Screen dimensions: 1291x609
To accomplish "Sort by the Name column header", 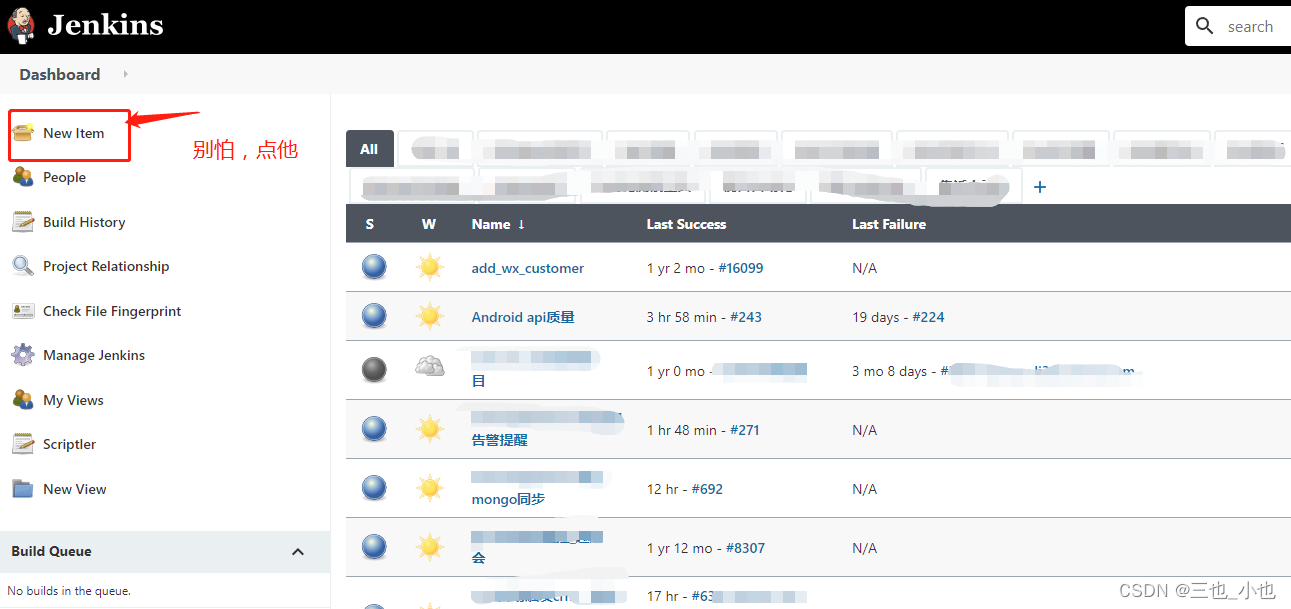I will 499,224.
